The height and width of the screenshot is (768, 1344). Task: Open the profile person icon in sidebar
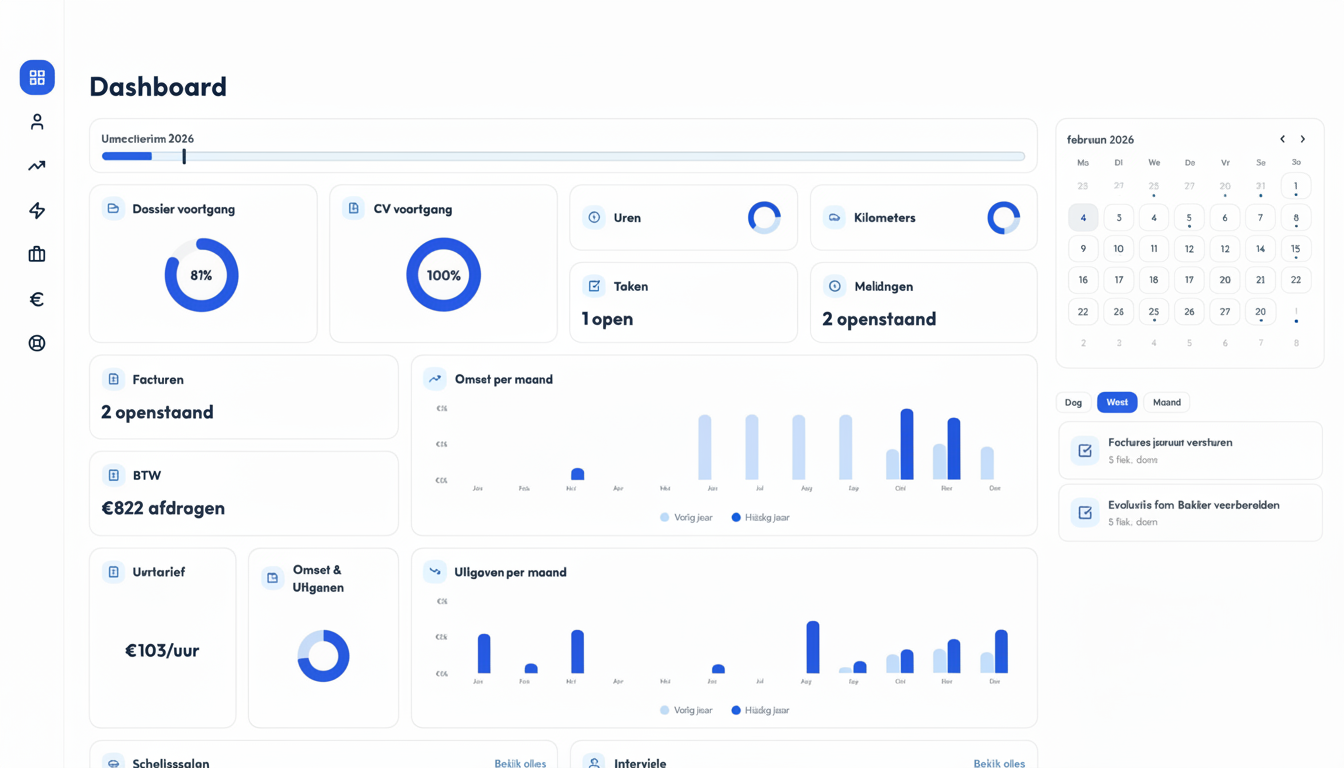(x=37, y=122)
